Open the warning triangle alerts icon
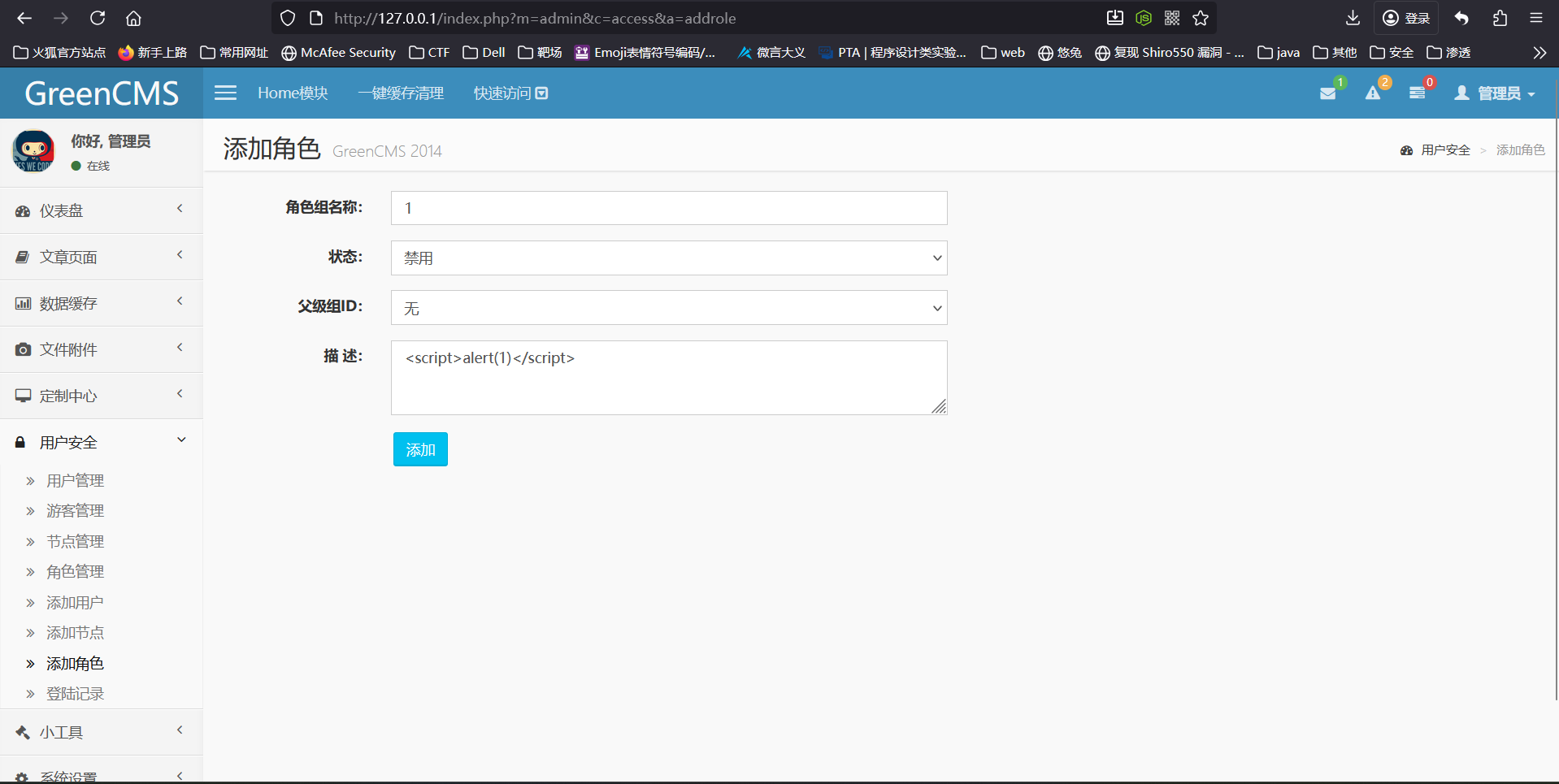Viewport: 1559px width, 784px height. [1373, 93]
